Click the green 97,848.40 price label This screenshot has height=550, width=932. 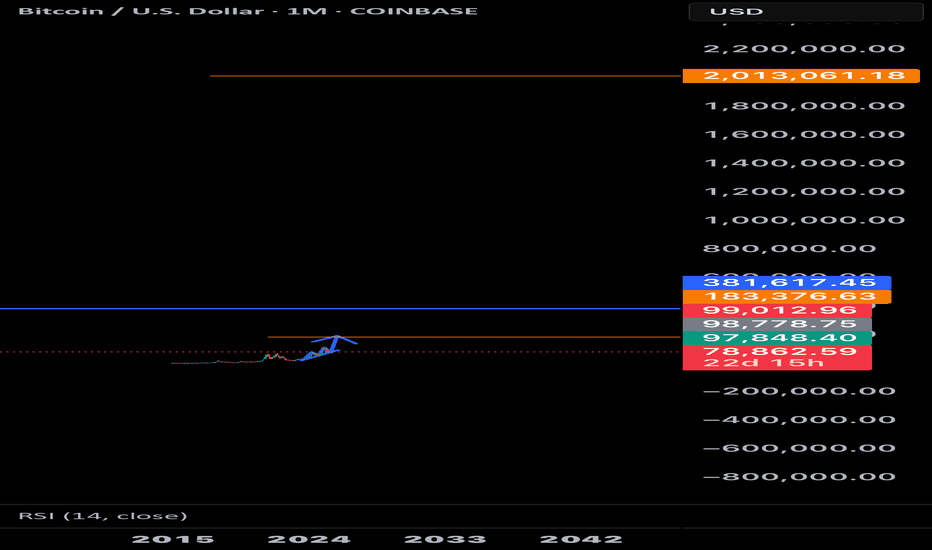click(x=777, y=338)
